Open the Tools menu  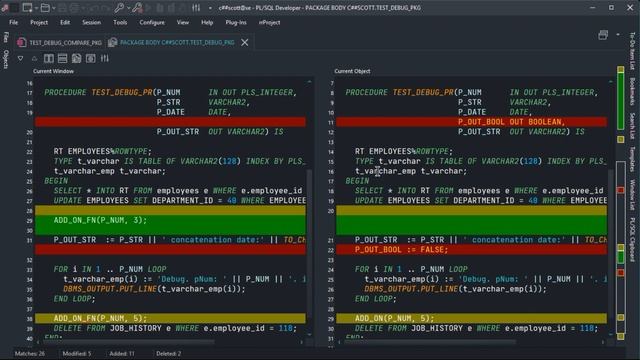(120, 22)
